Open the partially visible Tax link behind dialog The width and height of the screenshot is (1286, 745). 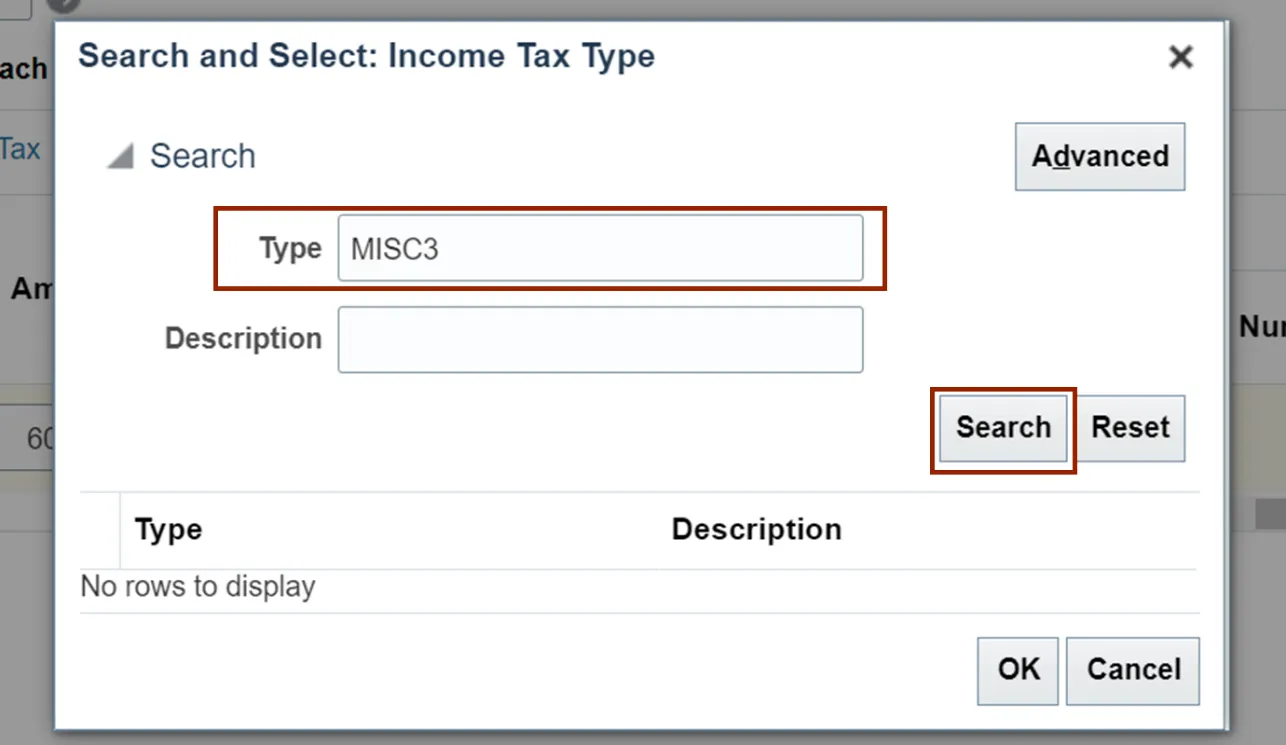click(20, 150)
